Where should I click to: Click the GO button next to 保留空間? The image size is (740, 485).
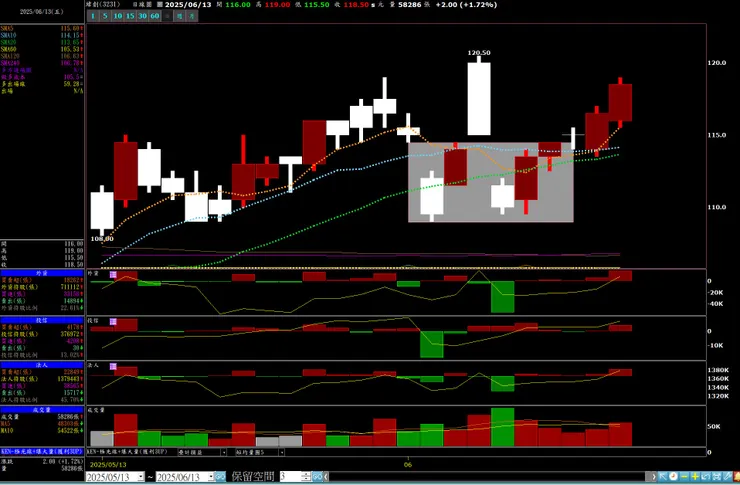coord(317,477)
